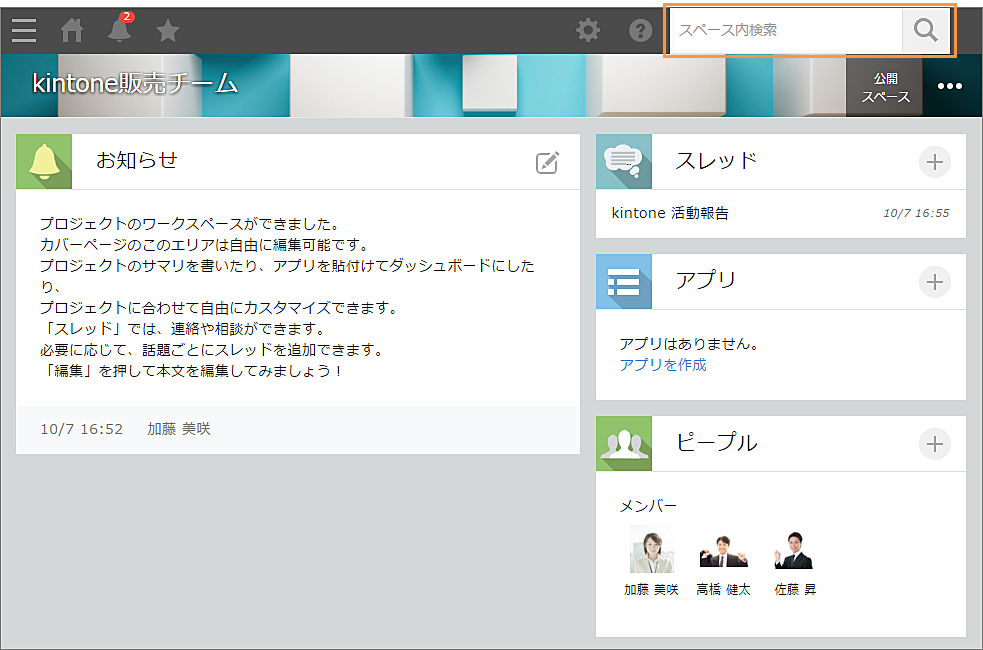Click the ピープル section heading

[717, 443]
